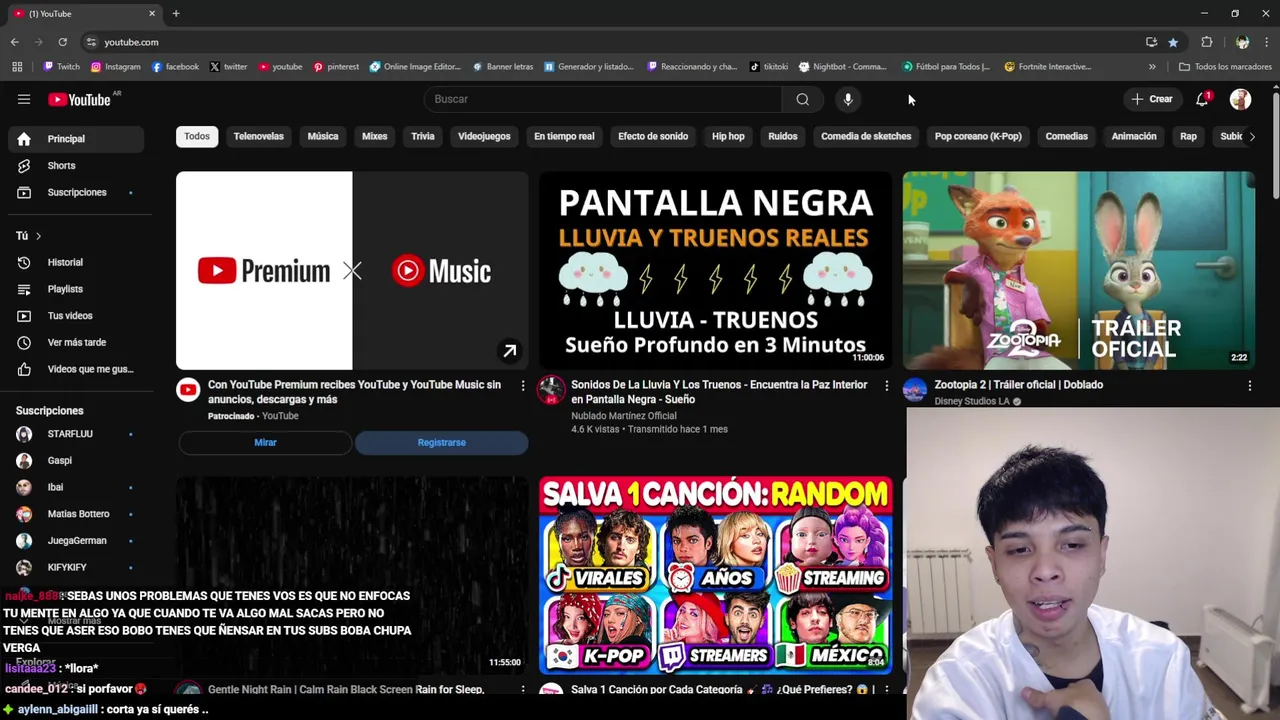This screenshot has height=720, width=1280.
Task: Select the Hip hop filter chip
Action: coord(728,136)
